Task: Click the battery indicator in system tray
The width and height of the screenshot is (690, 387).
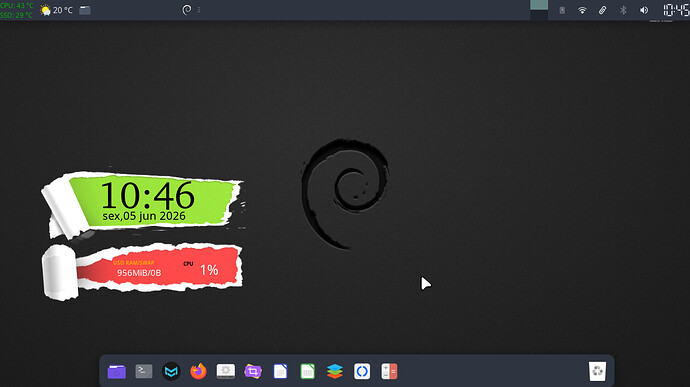Action: pos(562,10)
